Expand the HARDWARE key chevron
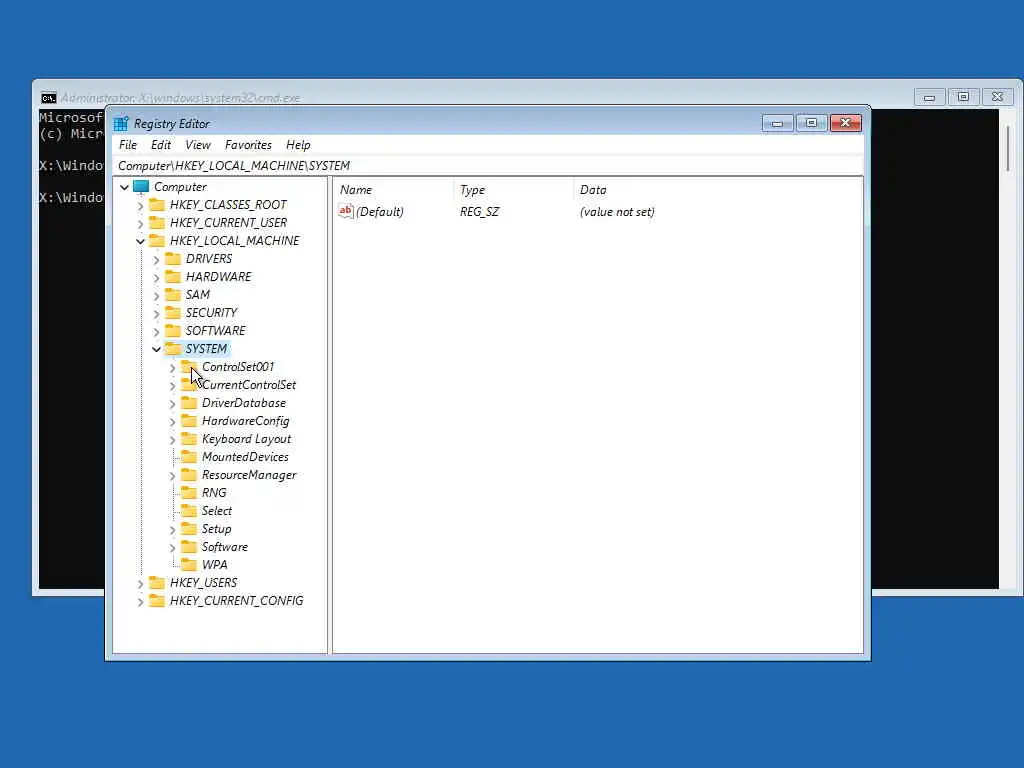Screen dimensions: 1024x768 pyautogui.click(x=156, y=278)
